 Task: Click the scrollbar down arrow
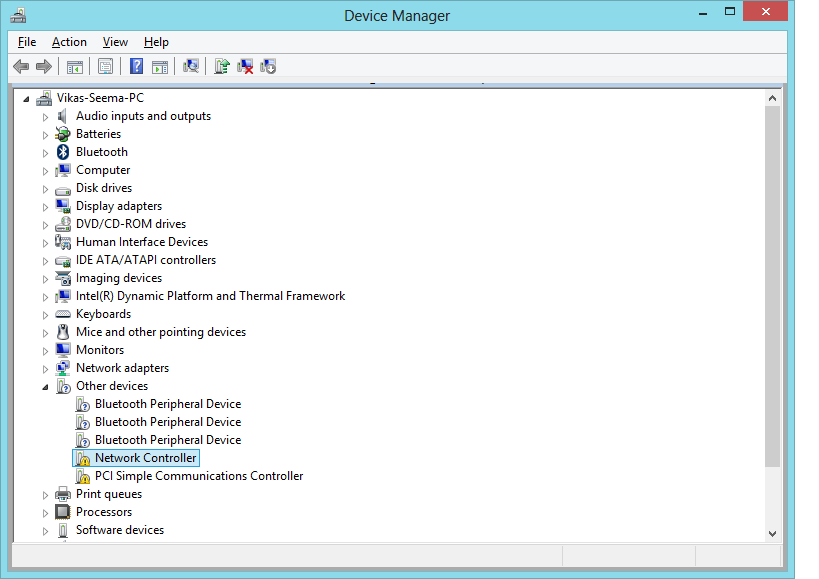772,534
